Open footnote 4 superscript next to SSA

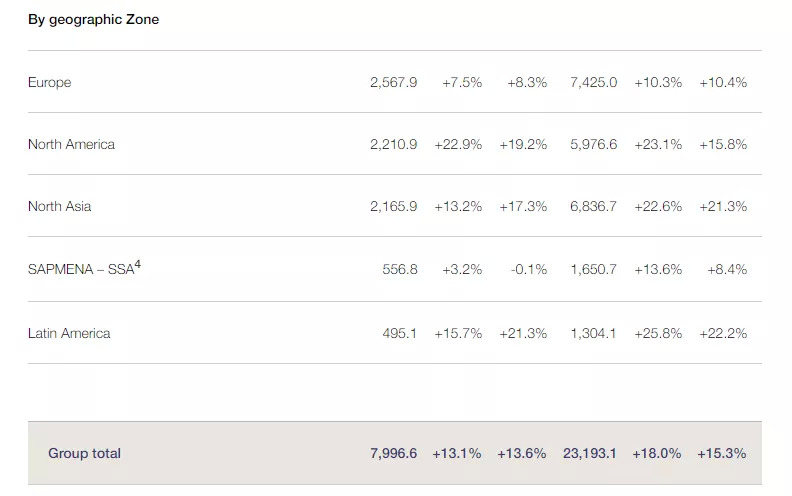pos(137,265)
